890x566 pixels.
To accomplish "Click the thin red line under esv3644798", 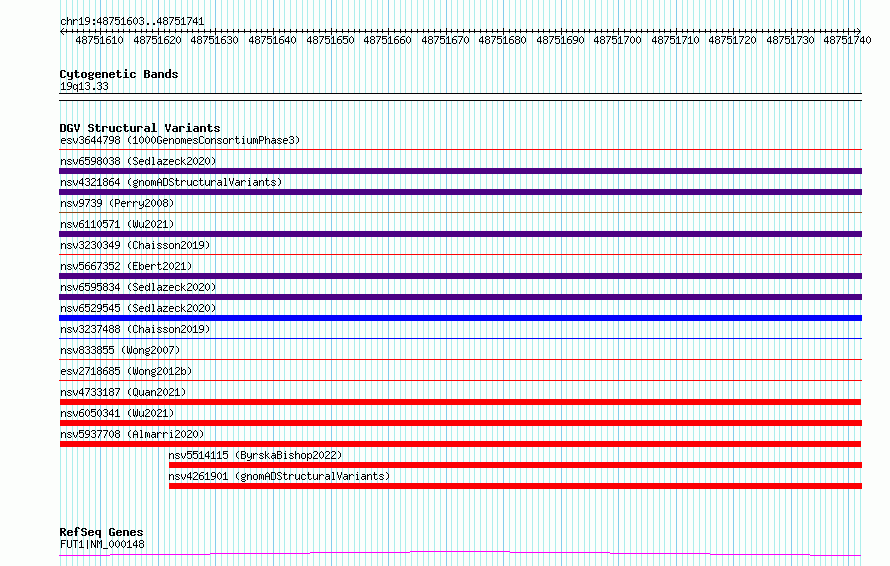I will [460, 150].
